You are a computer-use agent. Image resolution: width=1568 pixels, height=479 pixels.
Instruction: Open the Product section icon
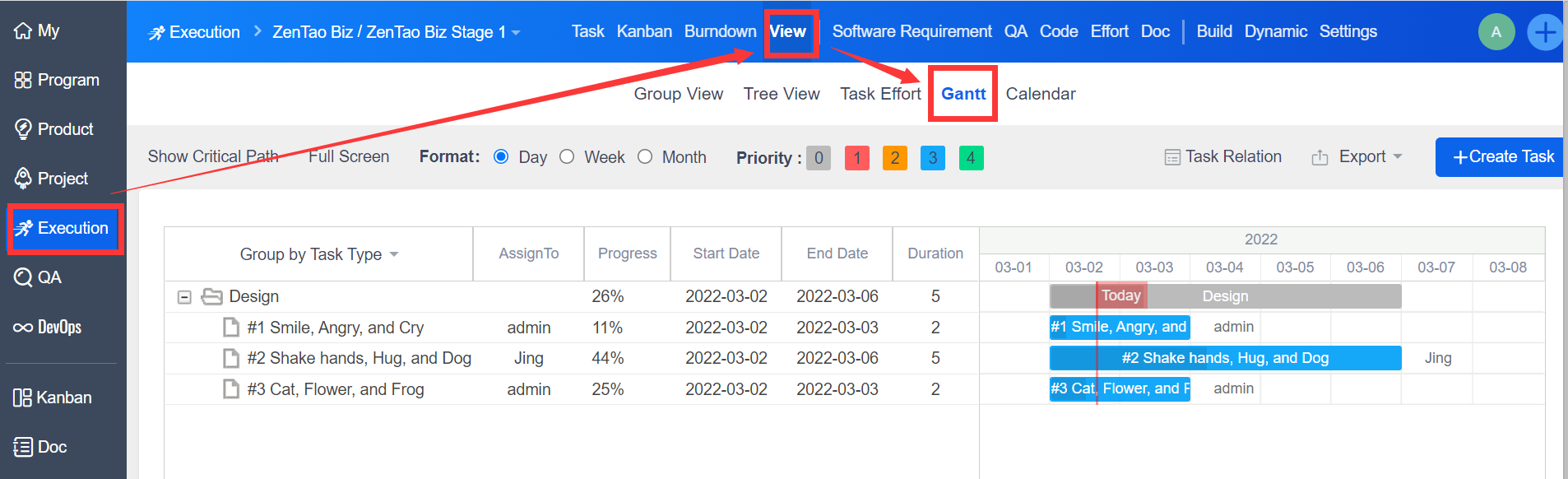[x=23, y=129]
